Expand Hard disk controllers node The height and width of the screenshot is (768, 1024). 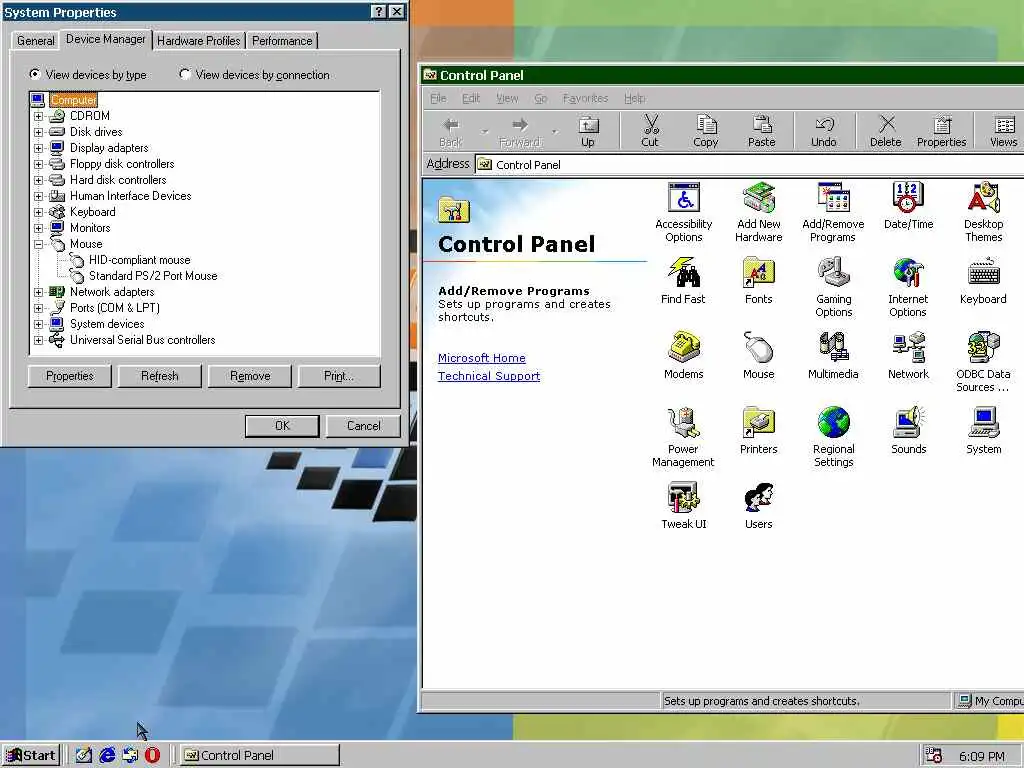[x=39, y=180]
